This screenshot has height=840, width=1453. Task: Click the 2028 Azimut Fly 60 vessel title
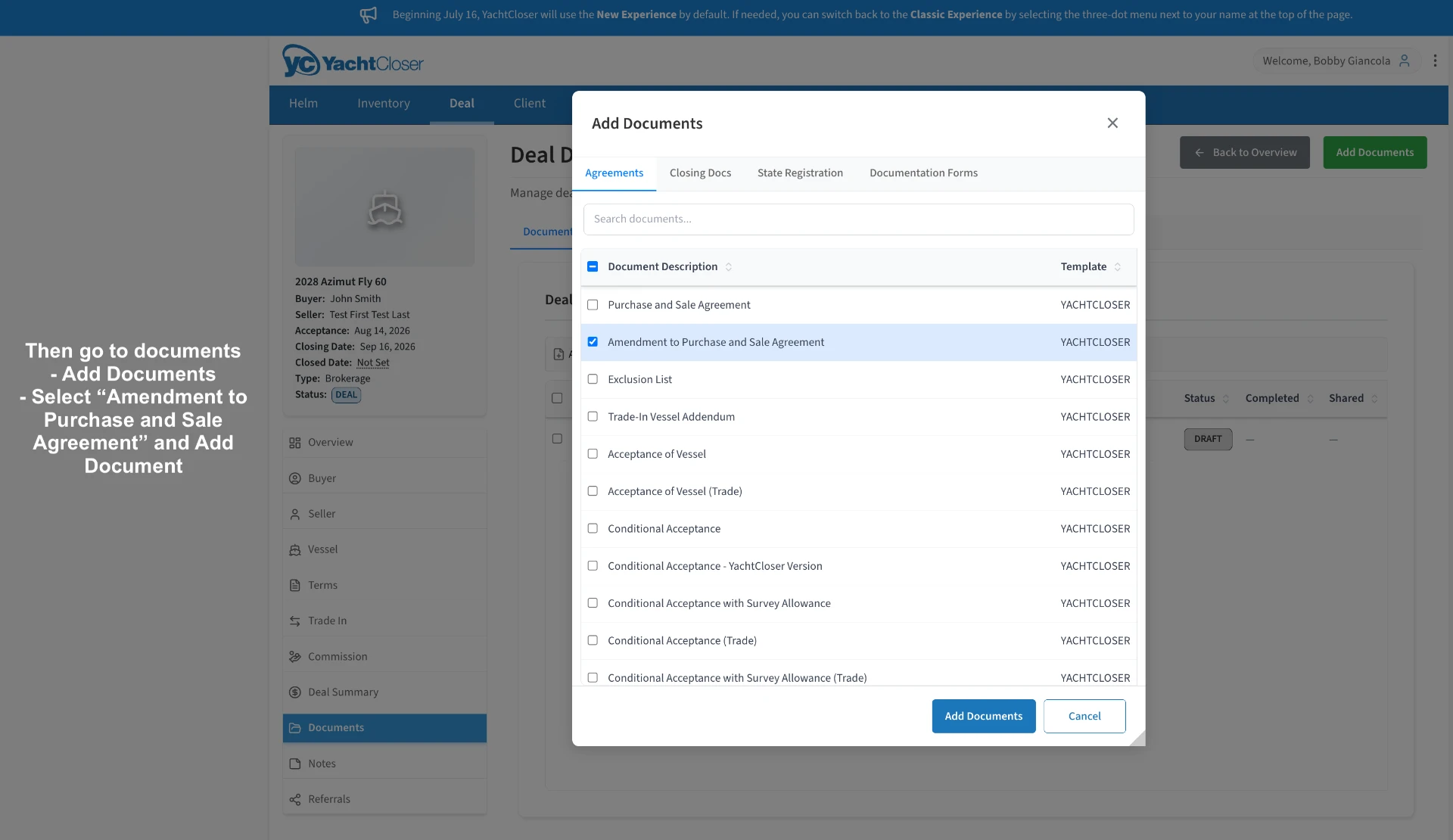click(x=341, y=282)
